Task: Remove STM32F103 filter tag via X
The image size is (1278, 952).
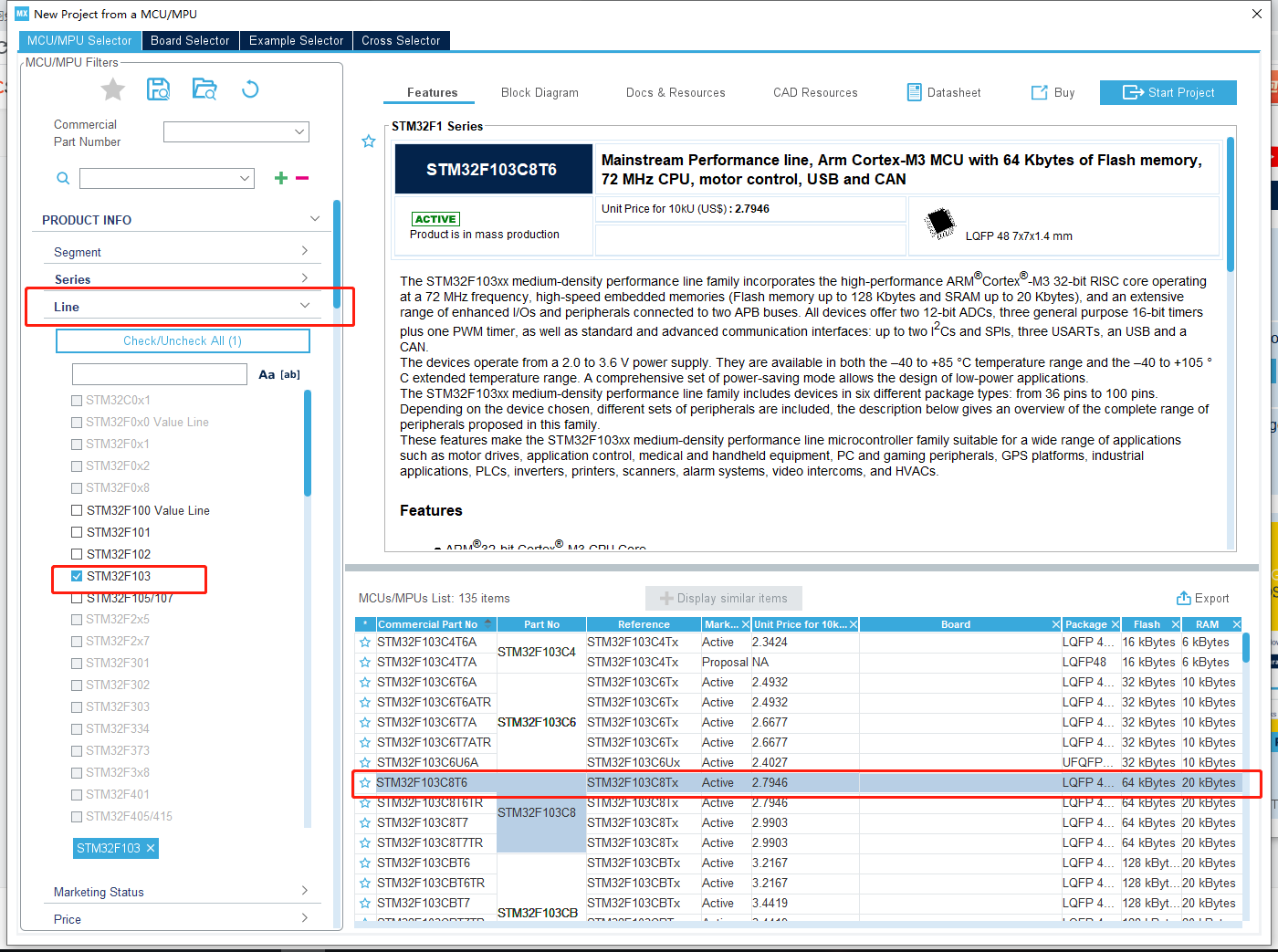Action: tap(151, 848)
